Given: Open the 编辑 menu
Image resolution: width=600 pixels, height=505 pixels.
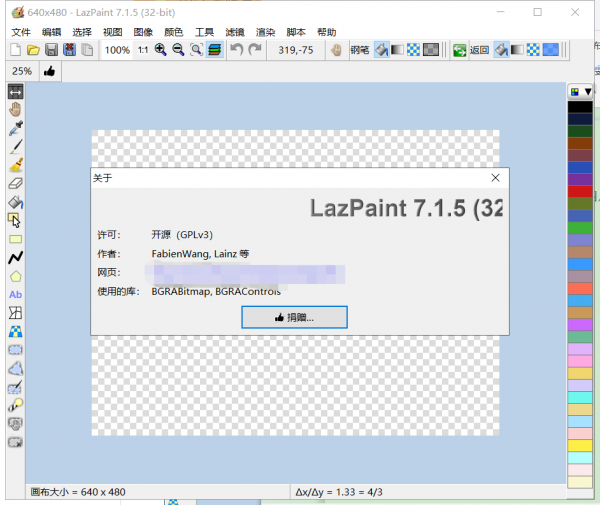Looking at the screenshot, I should click(51, 32).
